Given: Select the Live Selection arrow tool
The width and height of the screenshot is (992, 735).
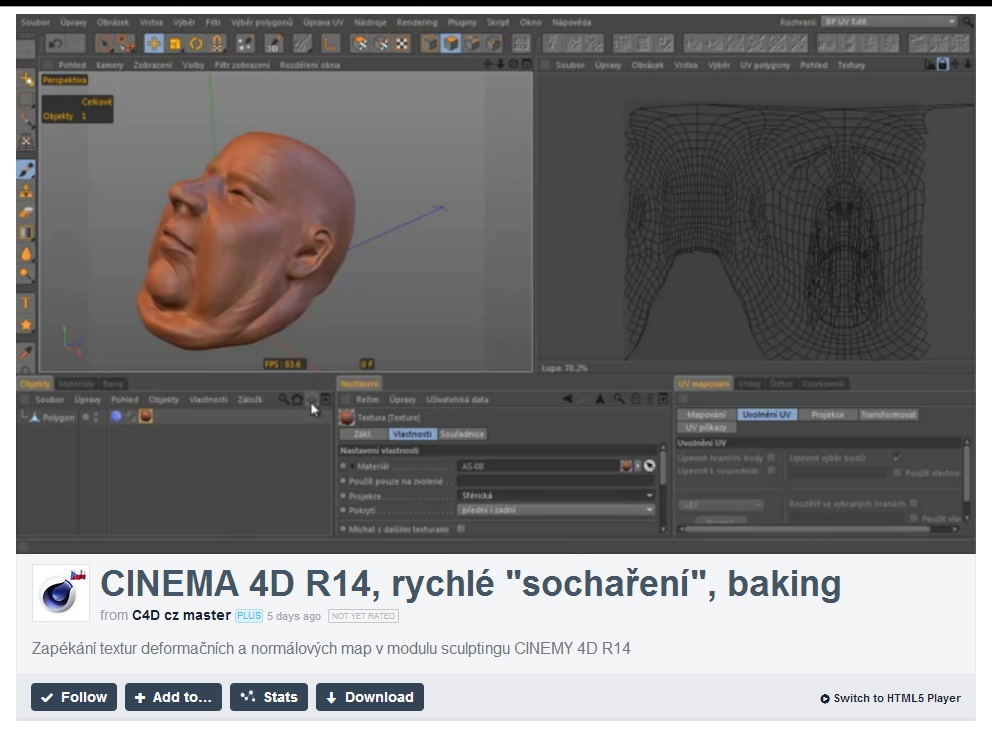Looking at the screenshot, I should coord(104,44).
